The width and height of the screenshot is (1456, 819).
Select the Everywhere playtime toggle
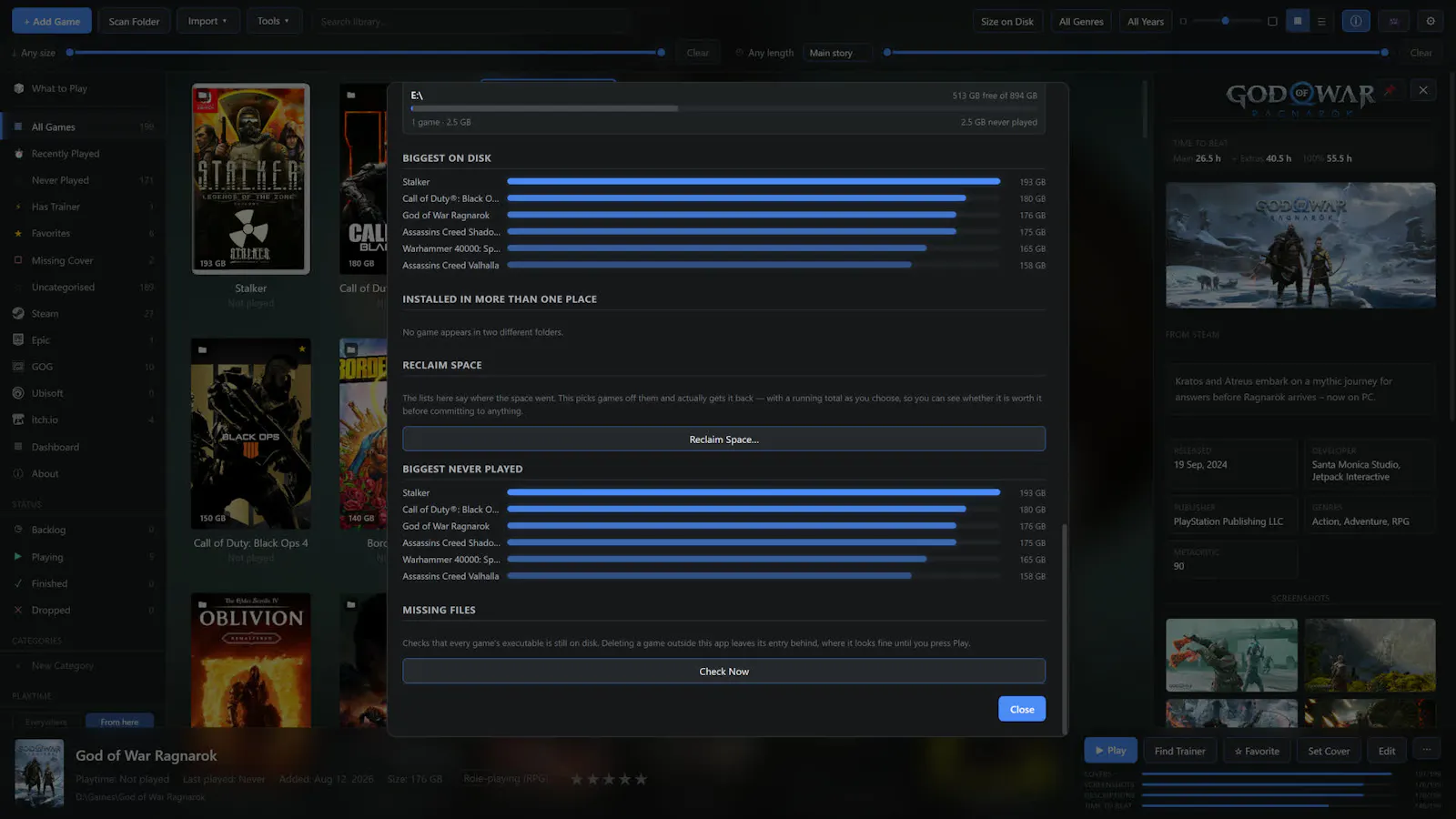[46, 722]
